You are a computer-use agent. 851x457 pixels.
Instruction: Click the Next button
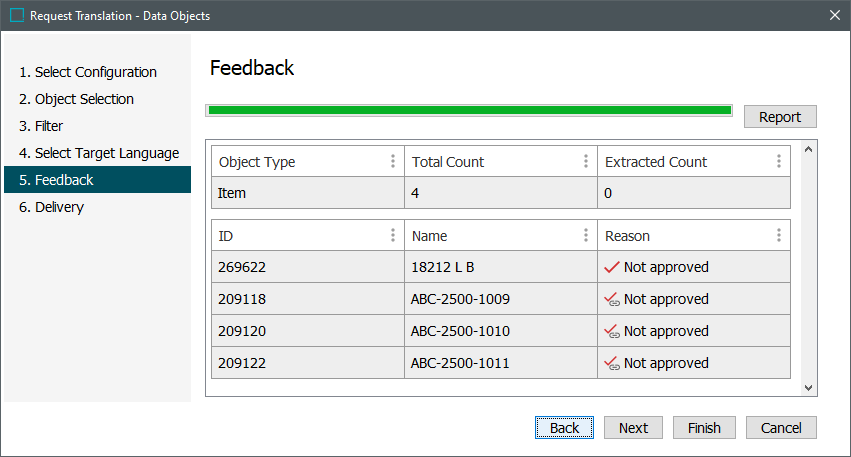tap(633, 428)
